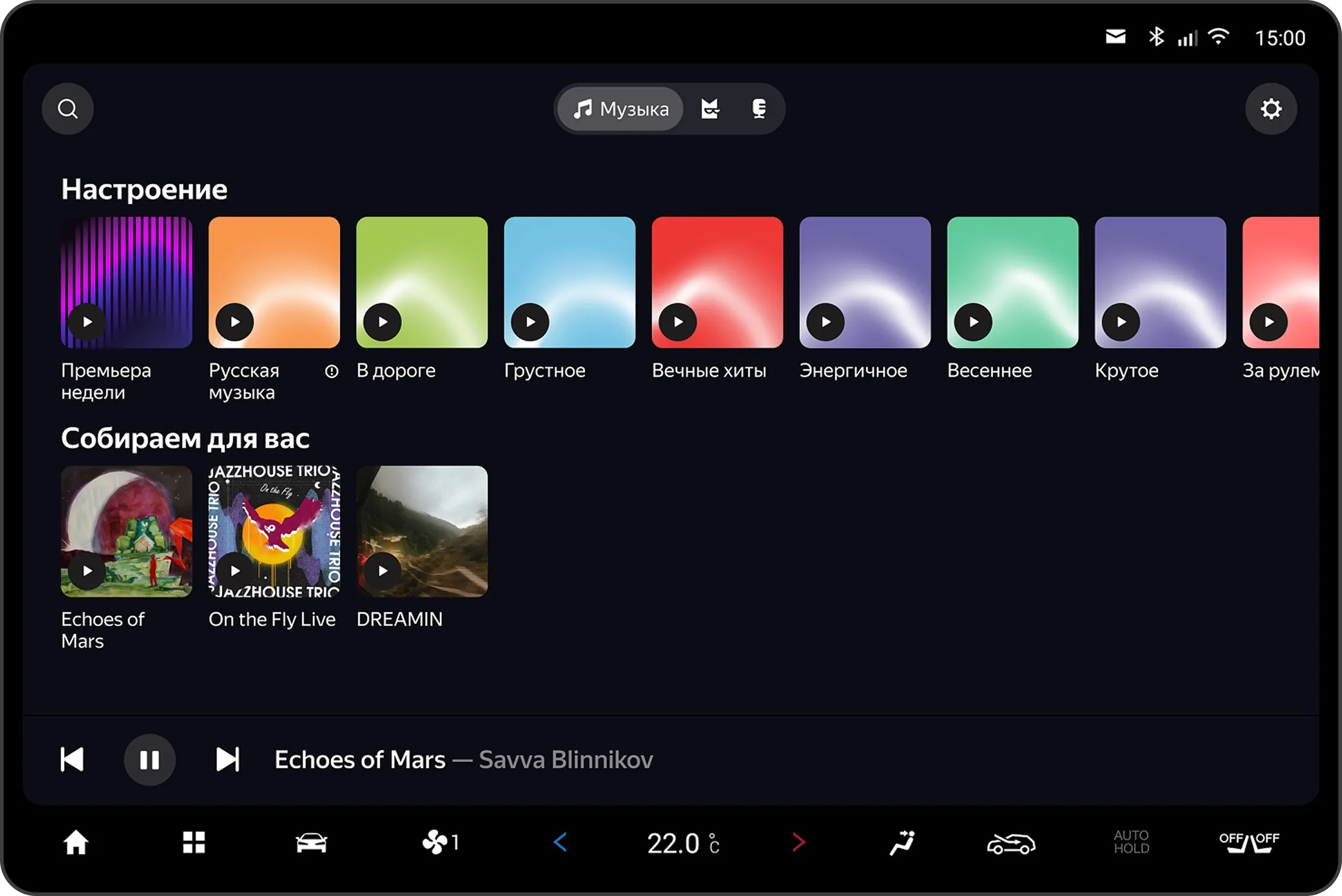Play Русская музыка playlist
The height and width of the screenshot is (896, 1342).
tap(235, 322)
